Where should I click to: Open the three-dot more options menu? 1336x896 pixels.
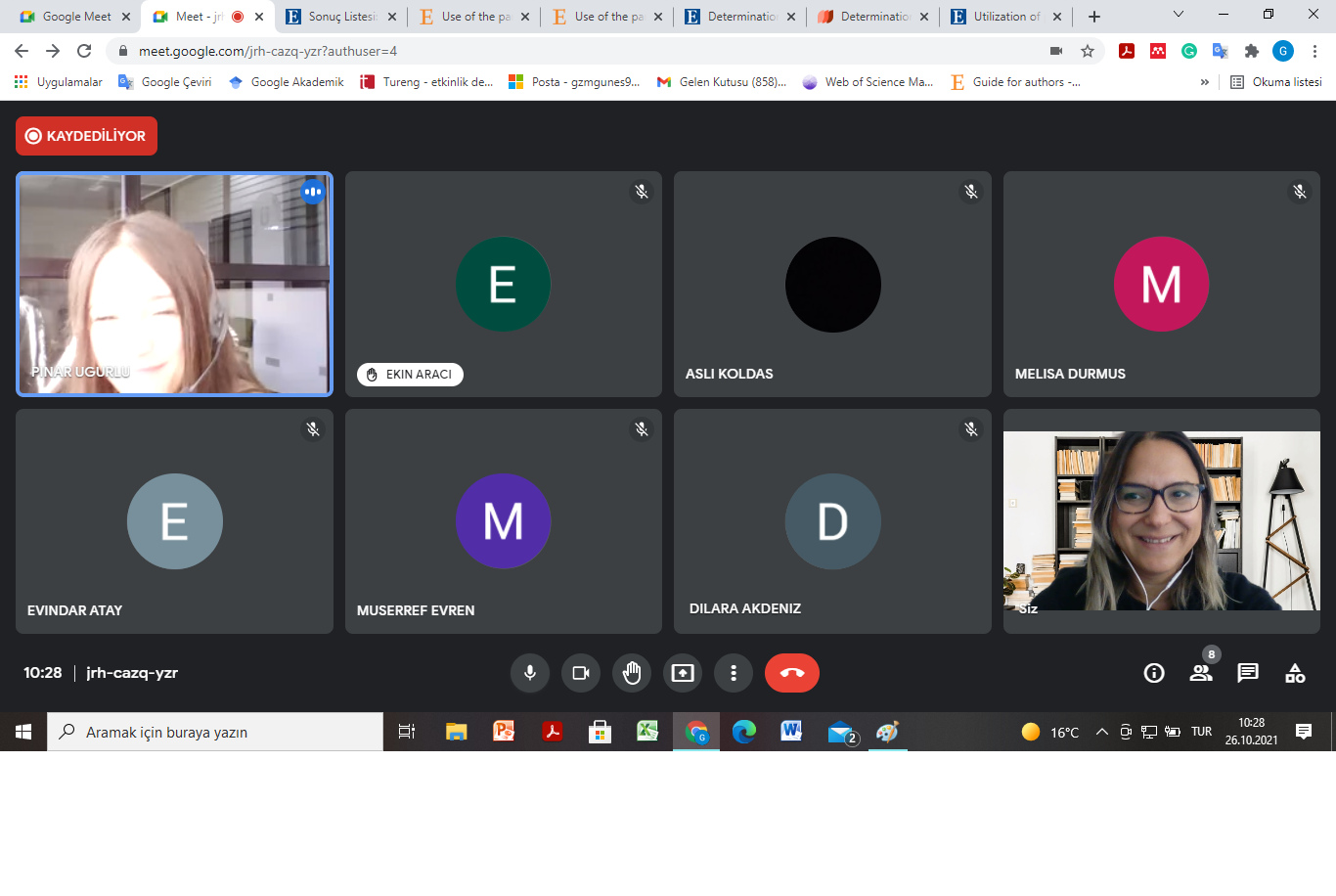[734, 673]
